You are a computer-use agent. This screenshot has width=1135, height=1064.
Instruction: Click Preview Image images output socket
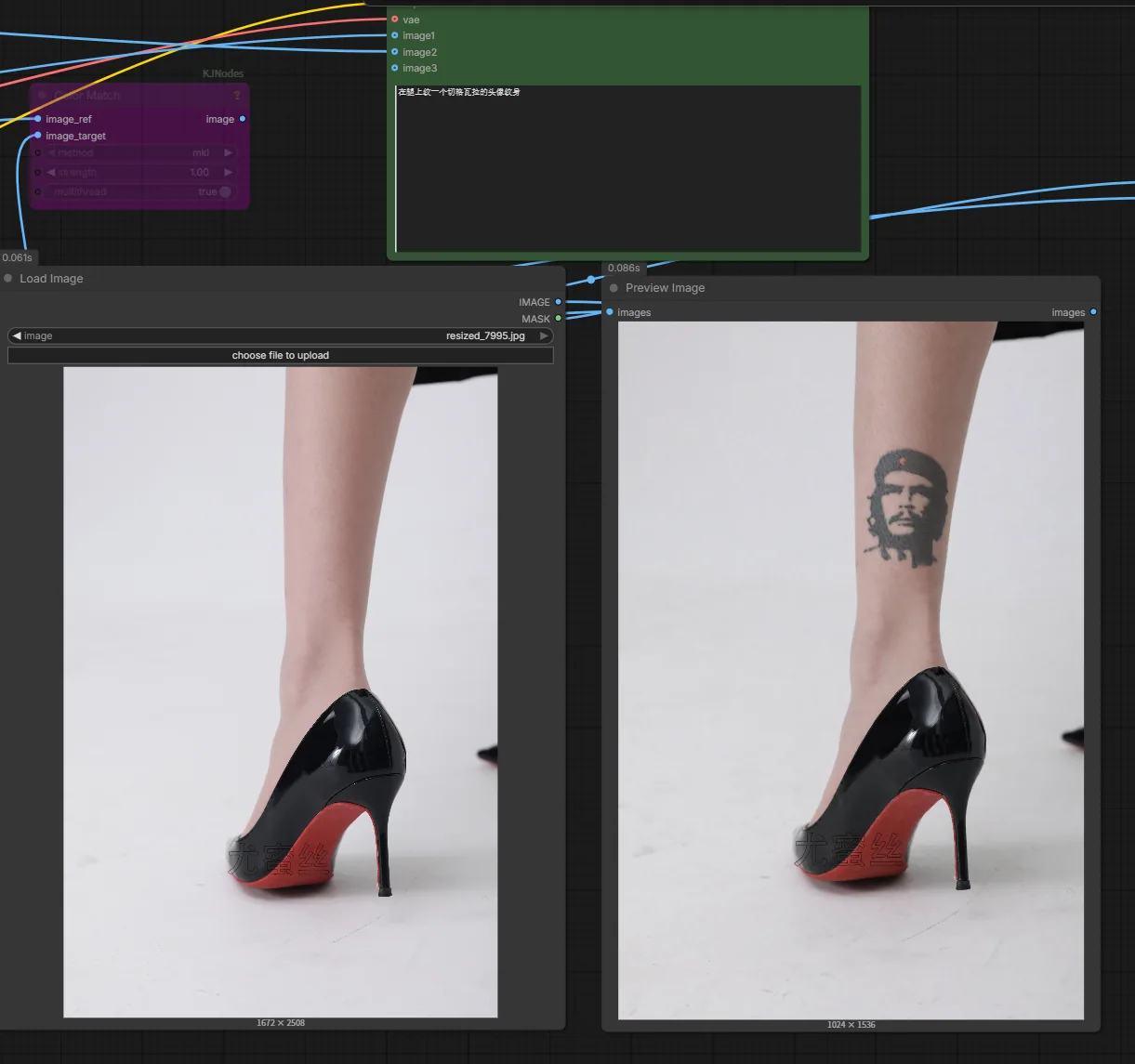click(x=1093, y=312)
